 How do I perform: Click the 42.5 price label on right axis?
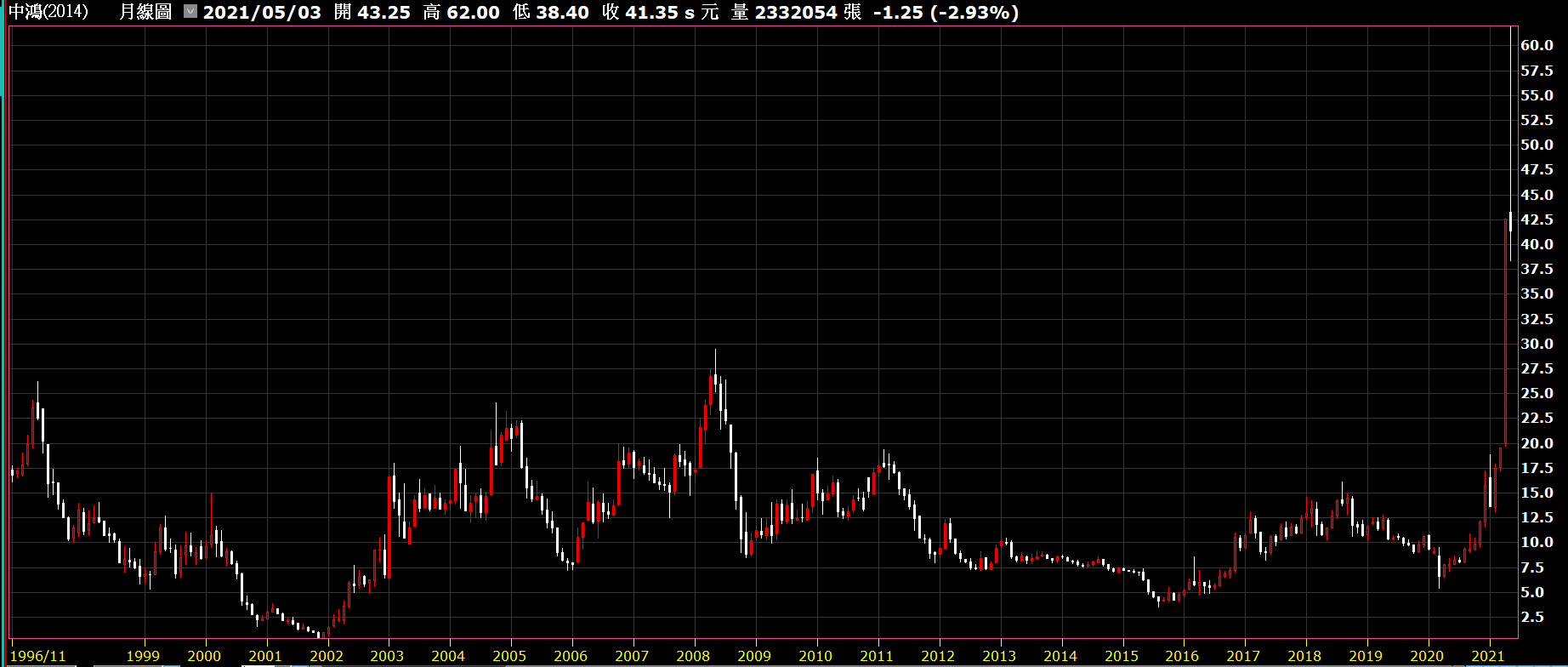click(1537, 219)
